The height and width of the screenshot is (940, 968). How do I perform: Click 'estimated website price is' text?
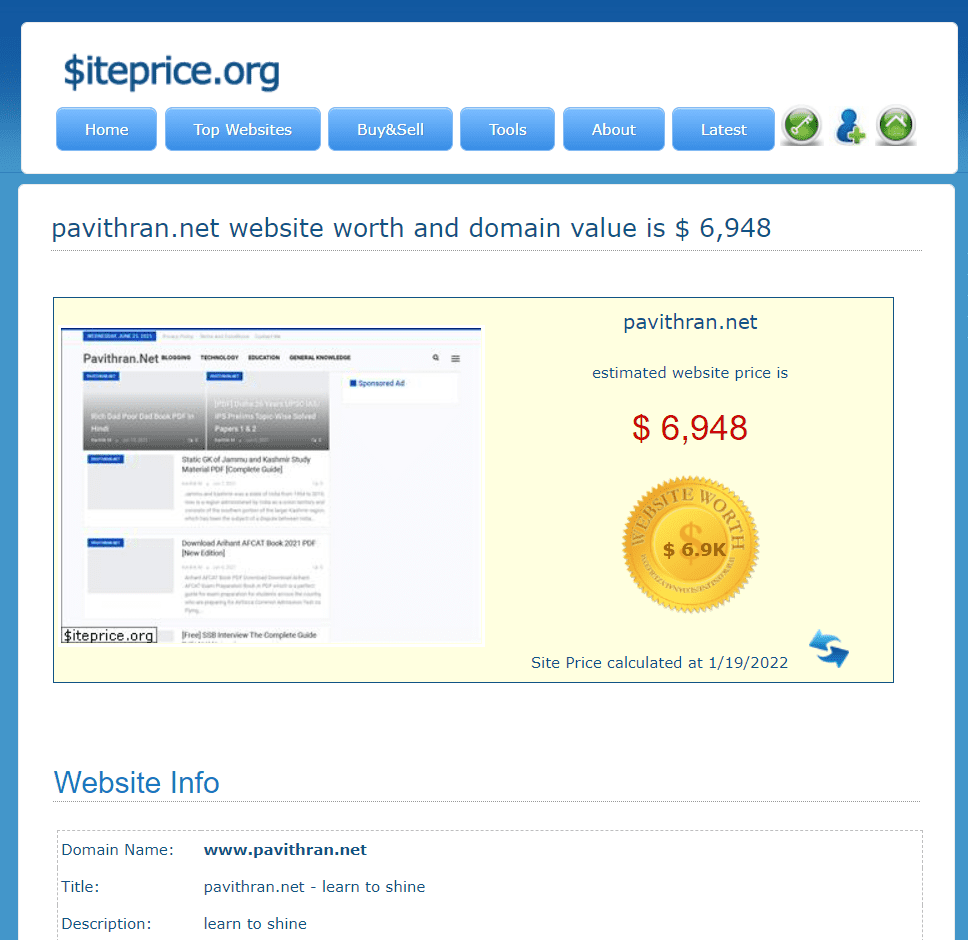tap(690, 373)
